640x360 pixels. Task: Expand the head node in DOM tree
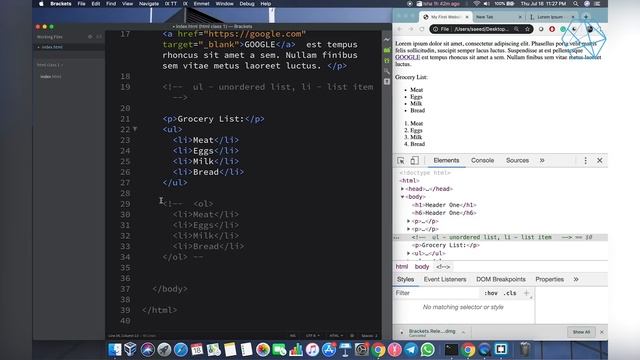coord(402,189)
